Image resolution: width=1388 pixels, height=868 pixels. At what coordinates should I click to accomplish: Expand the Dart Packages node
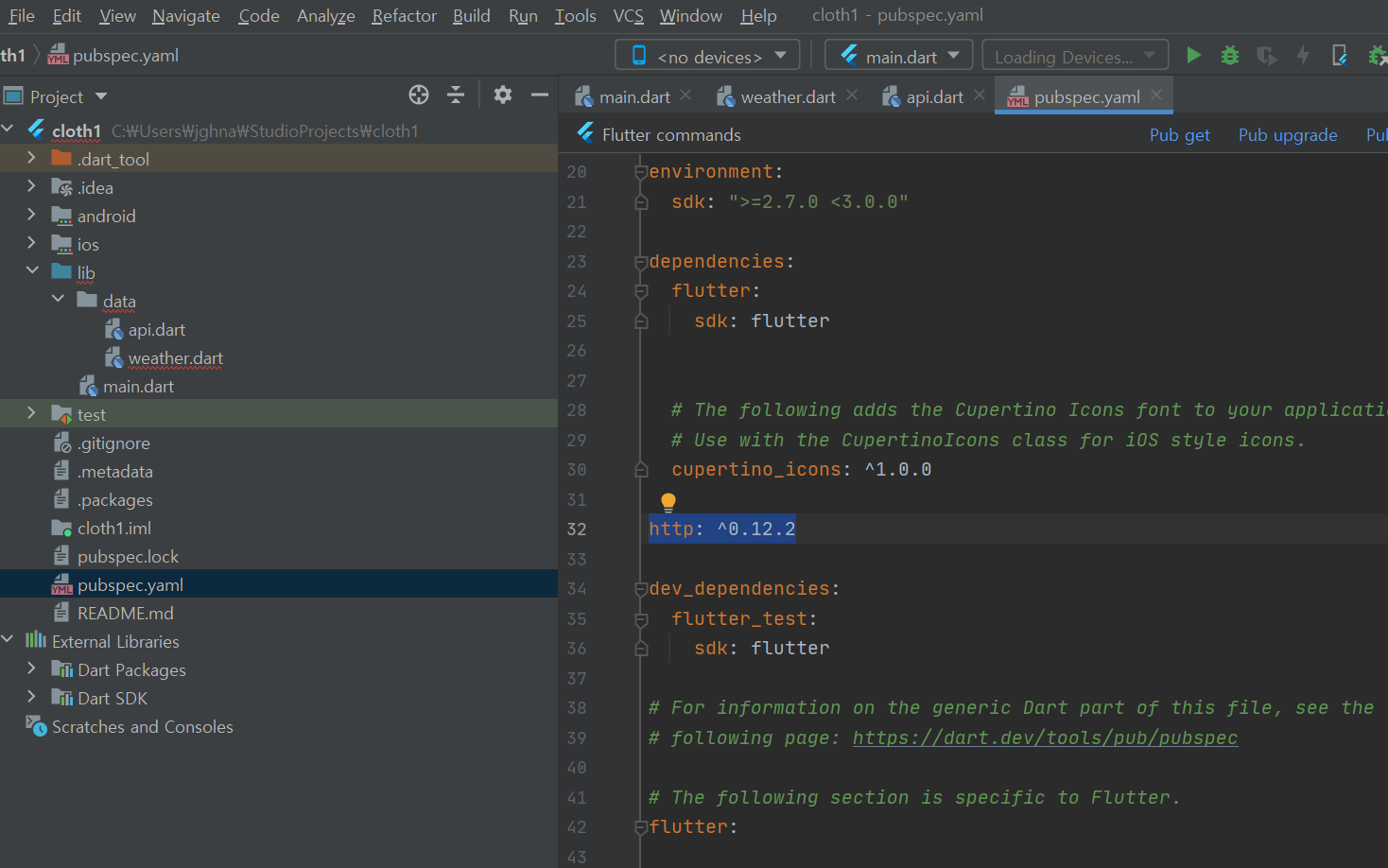pyautogui.click(x=31, y=668)
